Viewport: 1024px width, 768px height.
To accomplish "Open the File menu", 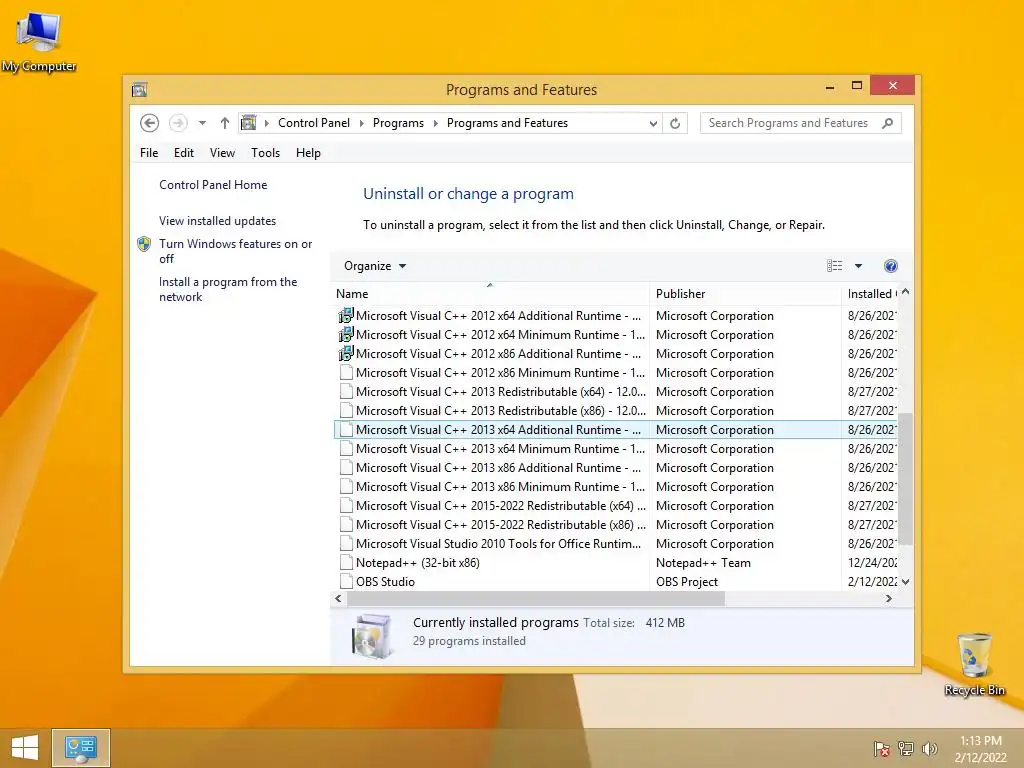I will pyautogui.click(x=149, y=153).
